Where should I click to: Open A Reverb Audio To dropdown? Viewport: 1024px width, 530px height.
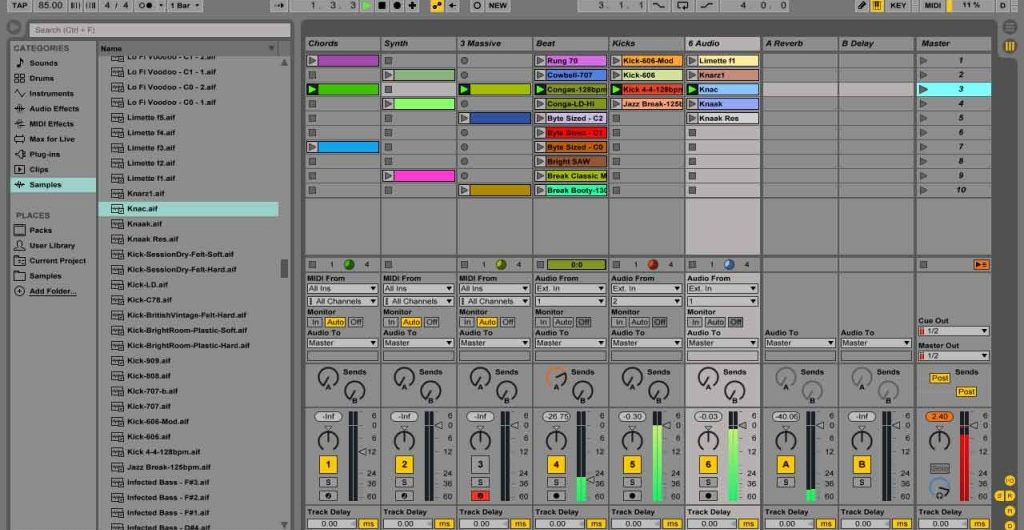(x=800, y=343)
